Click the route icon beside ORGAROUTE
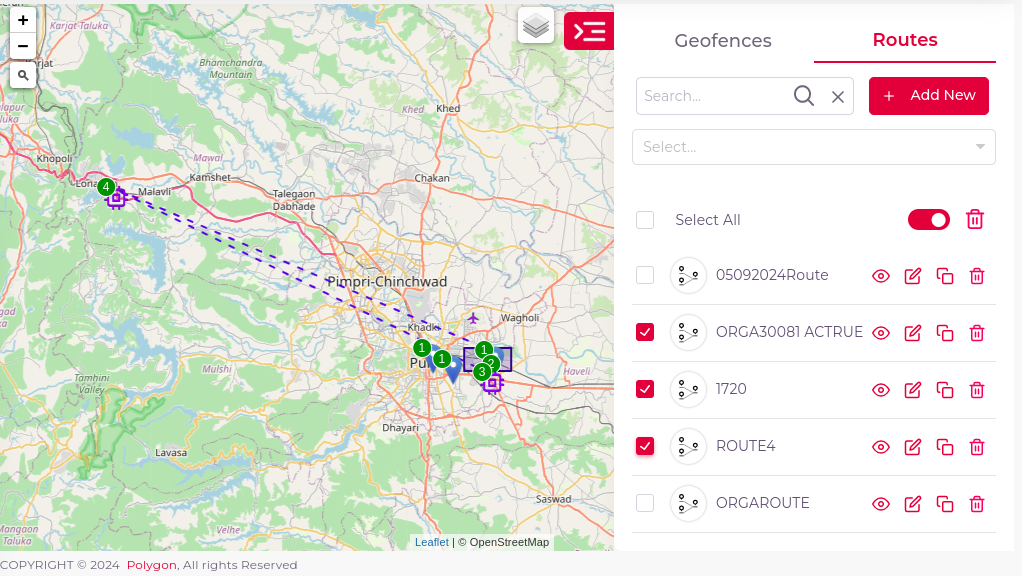This screenshot has width=1022, height=576. point(688,503)
